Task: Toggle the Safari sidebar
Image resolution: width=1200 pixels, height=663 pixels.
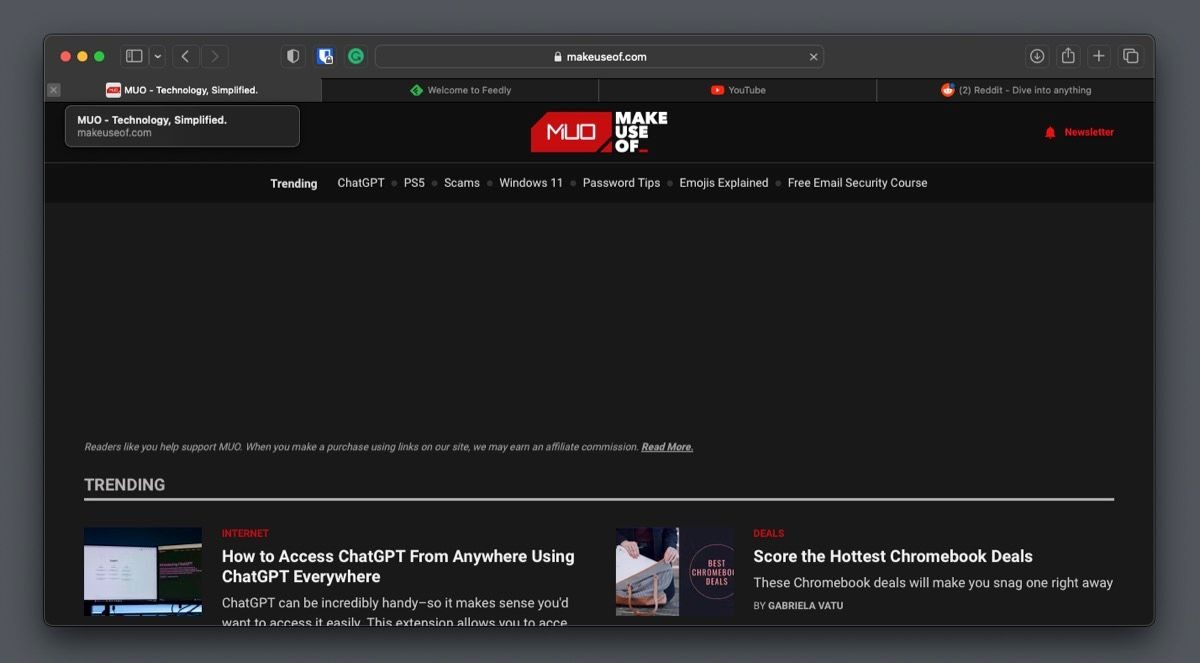Action: [134, 57]
